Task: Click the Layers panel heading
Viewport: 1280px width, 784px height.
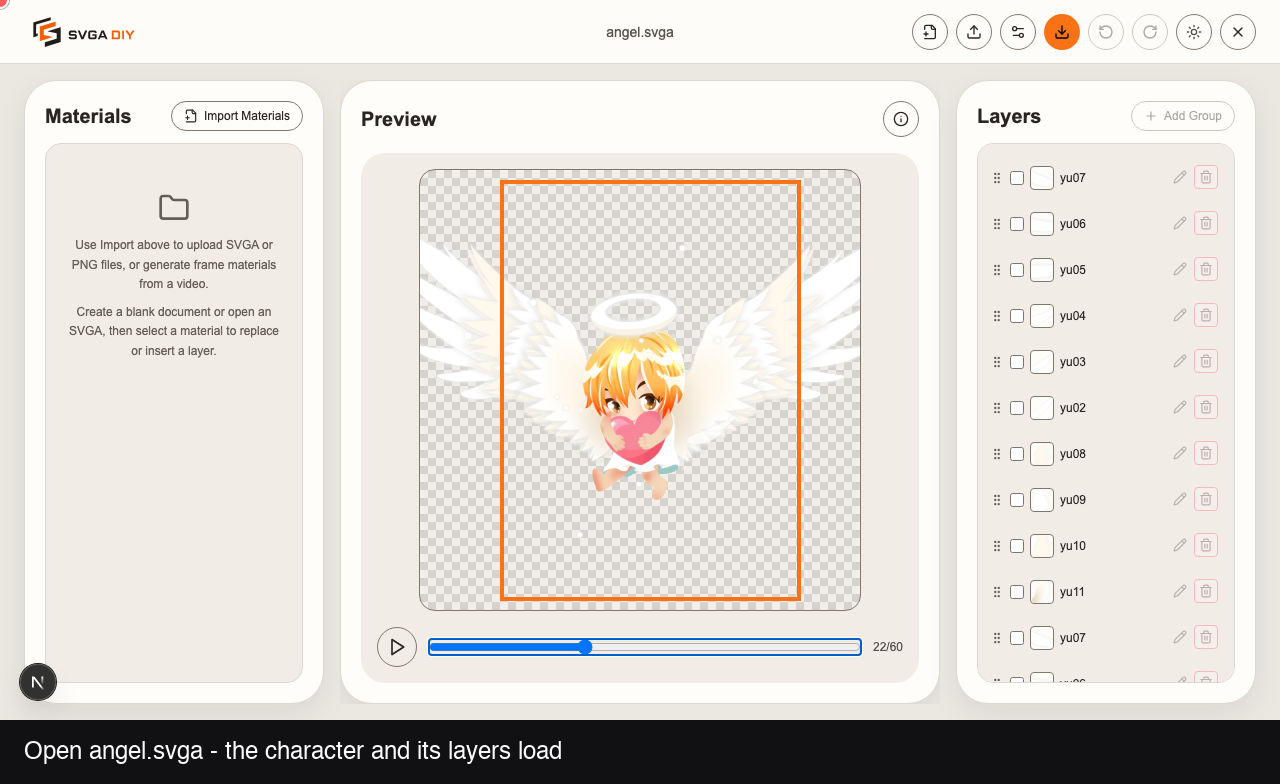Action: 1009,116
